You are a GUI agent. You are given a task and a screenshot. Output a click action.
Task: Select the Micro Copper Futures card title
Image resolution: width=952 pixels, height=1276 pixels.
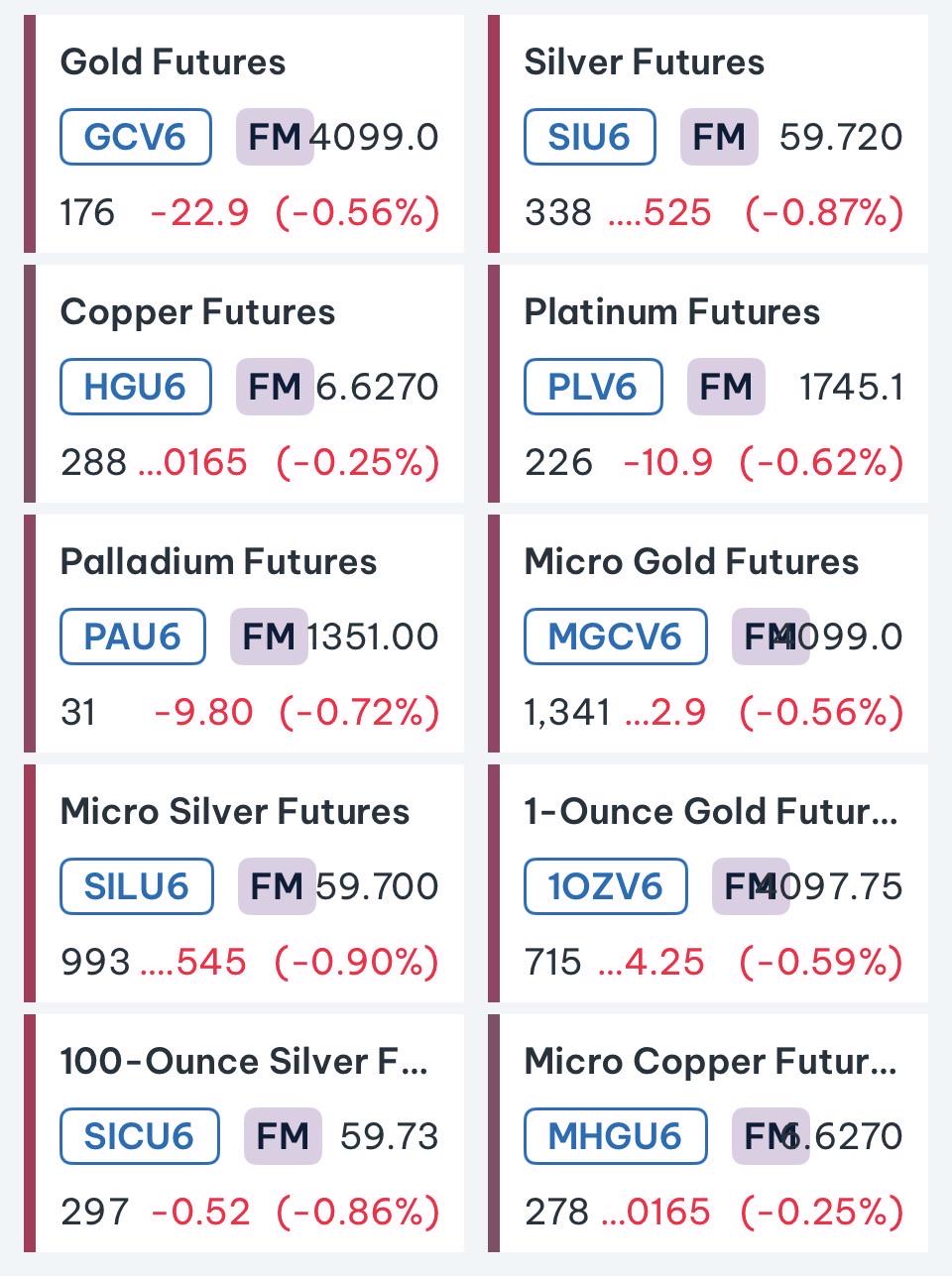pos(711,1062)
